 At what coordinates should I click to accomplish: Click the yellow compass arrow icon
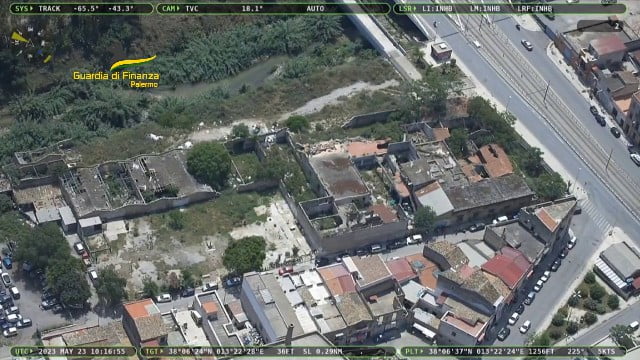[x=19, y=38]
